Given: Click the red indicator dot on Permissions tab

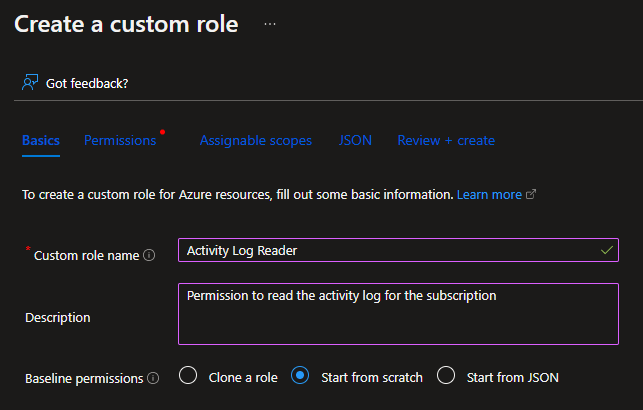Looking at the screenshot, I should click(x=162, y=132).
